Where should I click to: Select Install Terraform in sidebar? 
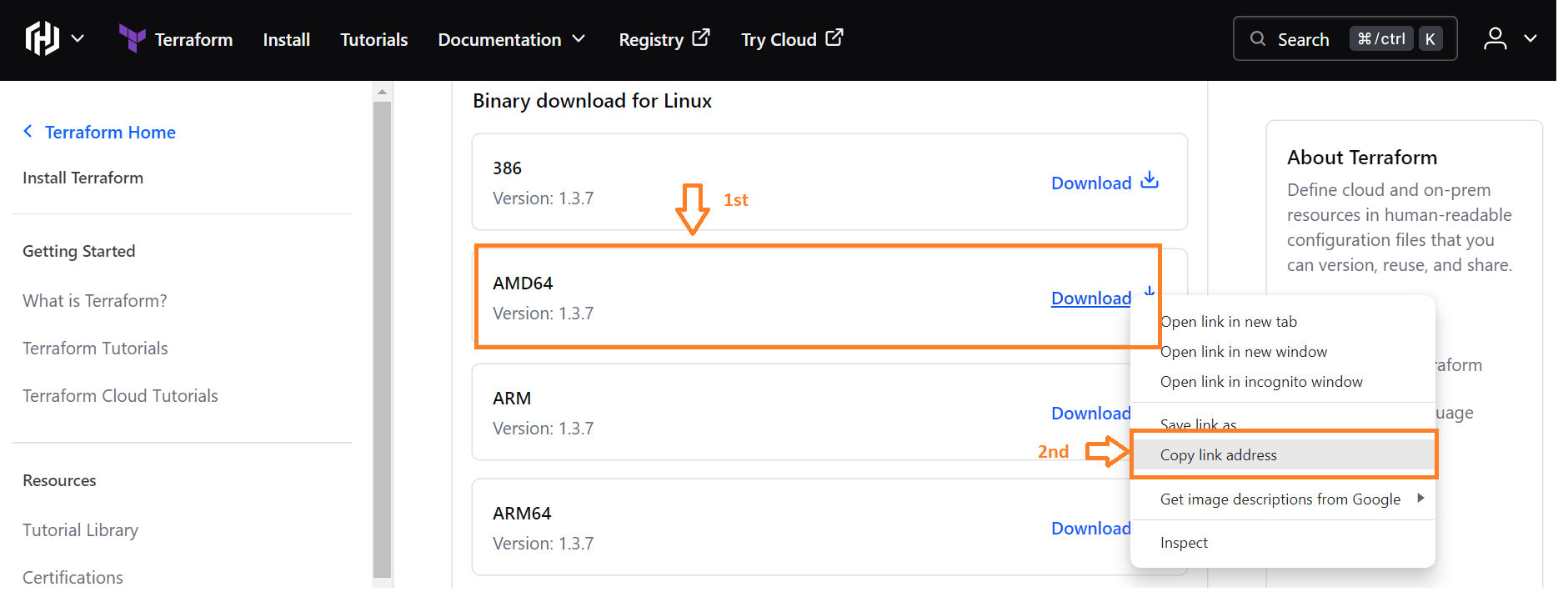point(83,178)
